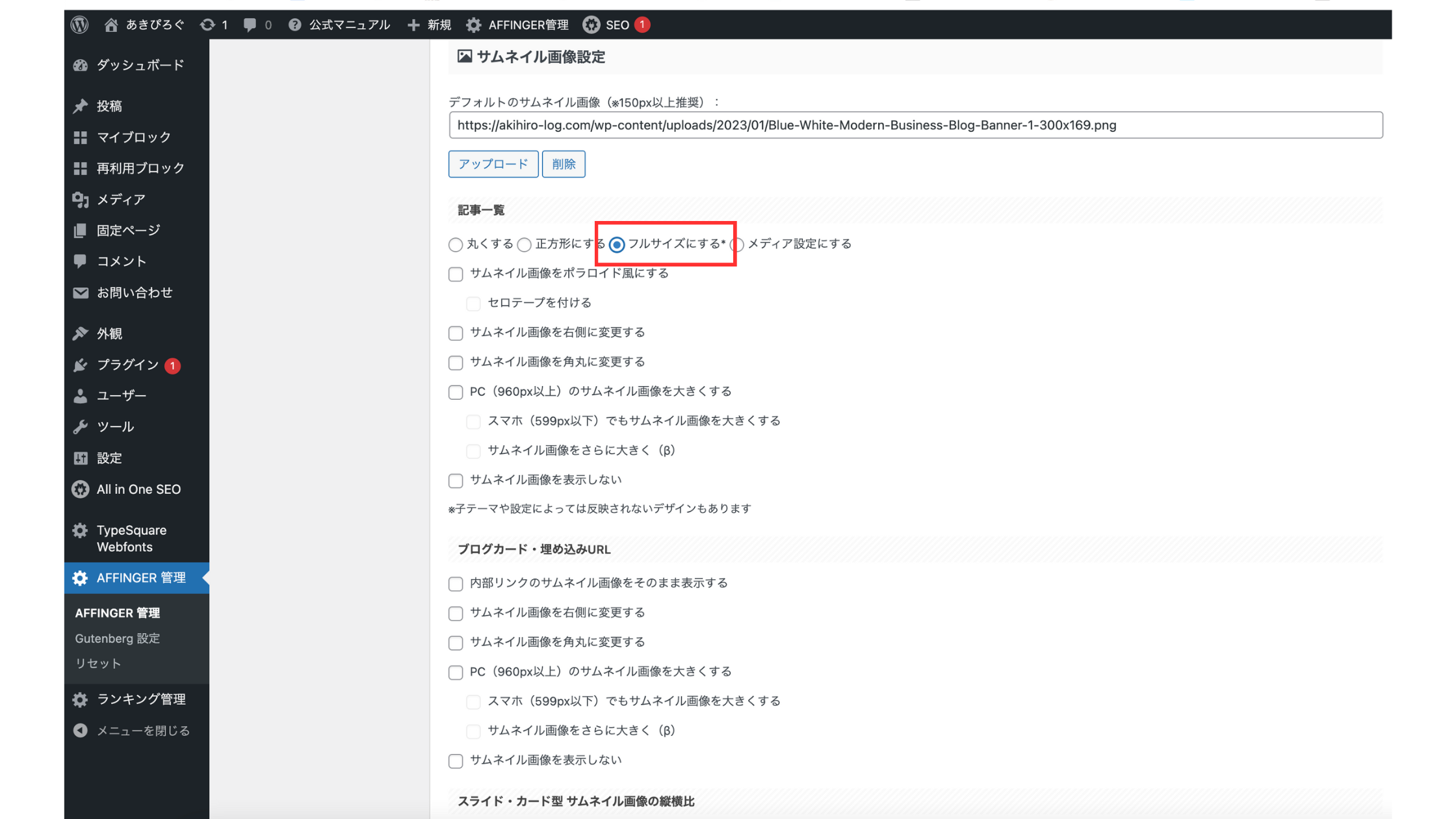The width and height of the screenshot is (1456, 819).
Task: Click 新規 label in admin bar
Action: point(439,25)
